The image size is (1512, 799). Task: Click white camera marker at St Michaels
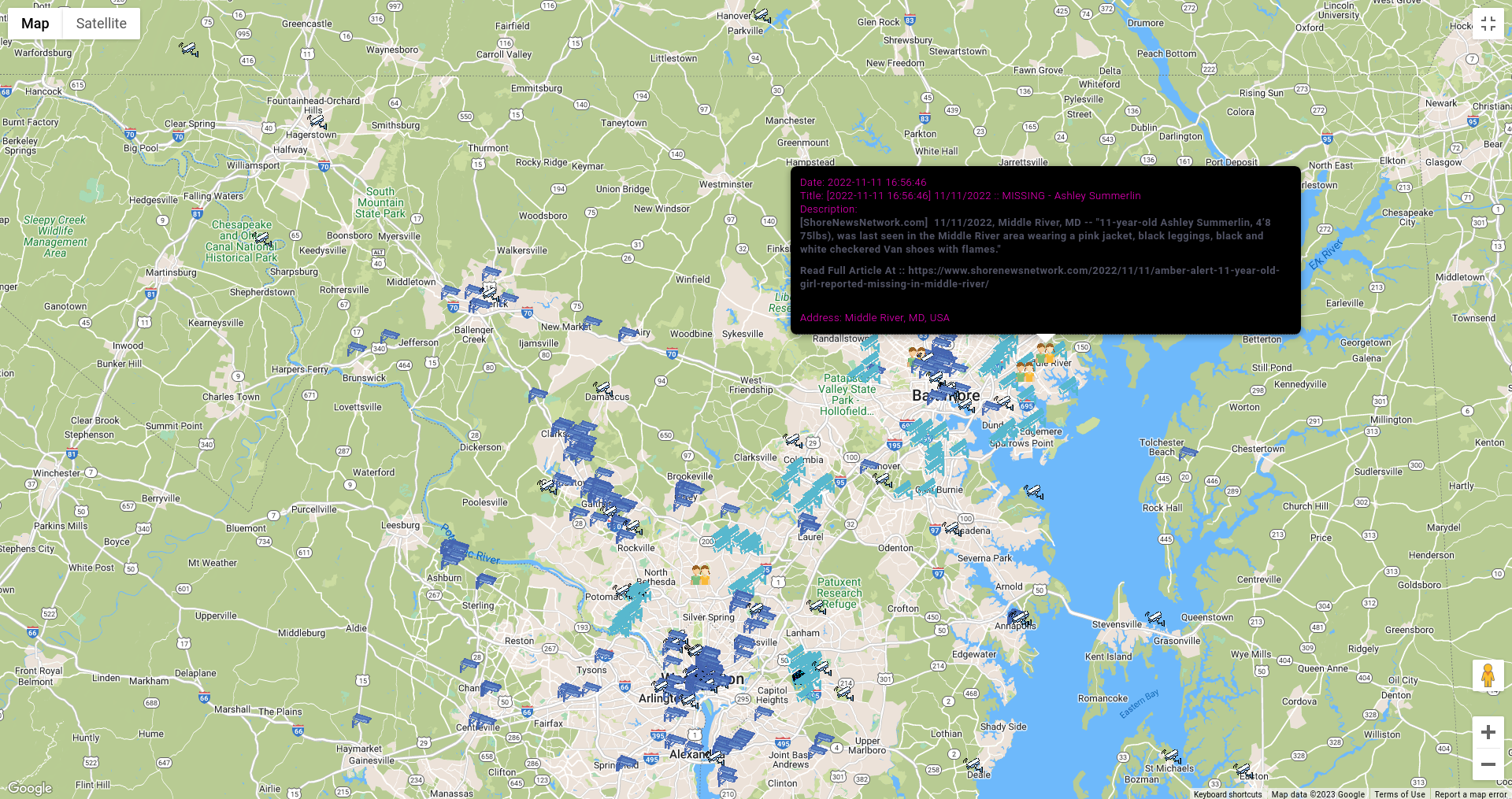pyautogui.click(x=1171, y=756)
